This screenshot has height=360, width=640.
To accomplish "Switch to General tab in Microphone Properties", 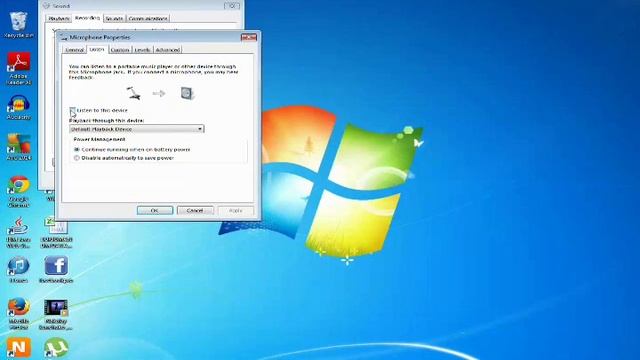I will 75,50.
